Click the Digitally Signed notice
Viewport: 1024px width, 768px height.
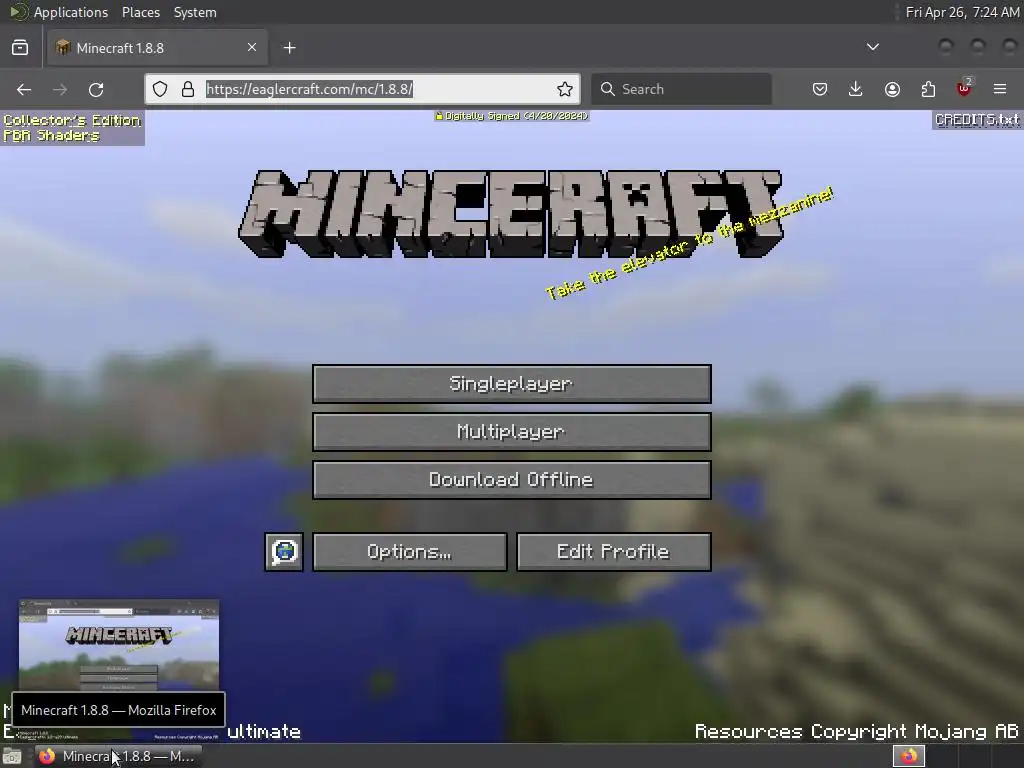point(512,116)
